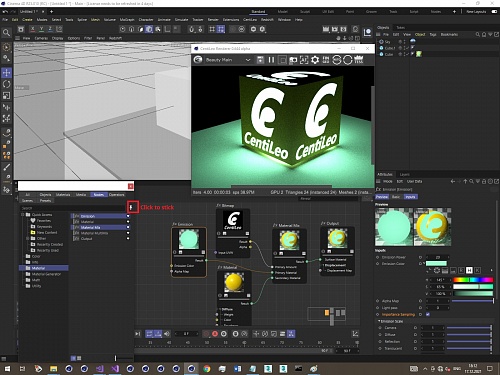Toggle Y axis lock
This screenshot has height=375, width=500.
point(41,29)
